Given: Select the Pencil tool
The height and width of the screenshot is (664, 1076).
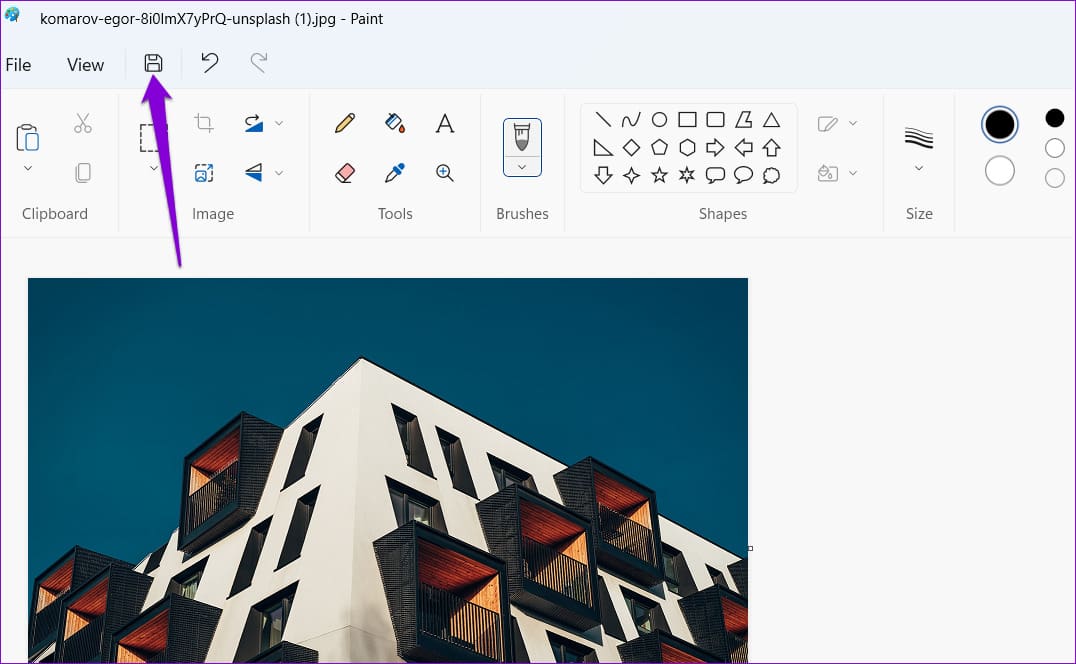Looking at the screenshot, I should (x=345, y=123).
